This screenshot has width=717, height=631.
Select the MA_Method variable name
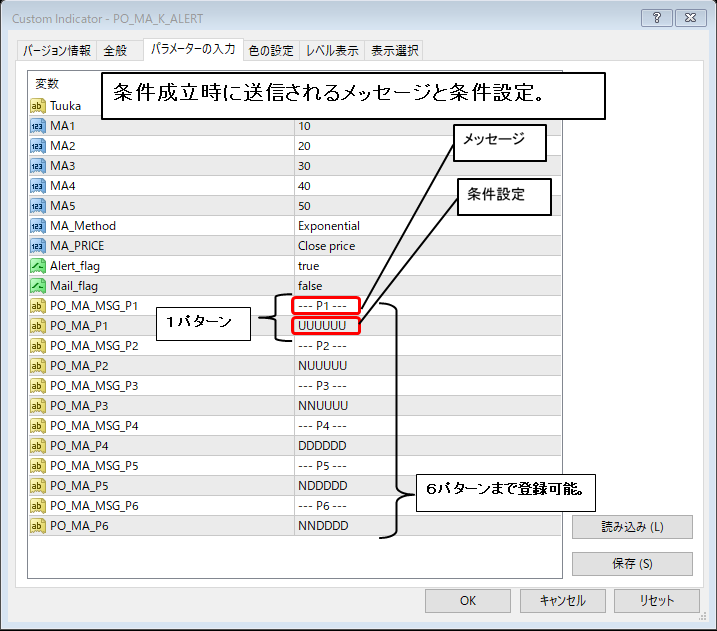83,226
